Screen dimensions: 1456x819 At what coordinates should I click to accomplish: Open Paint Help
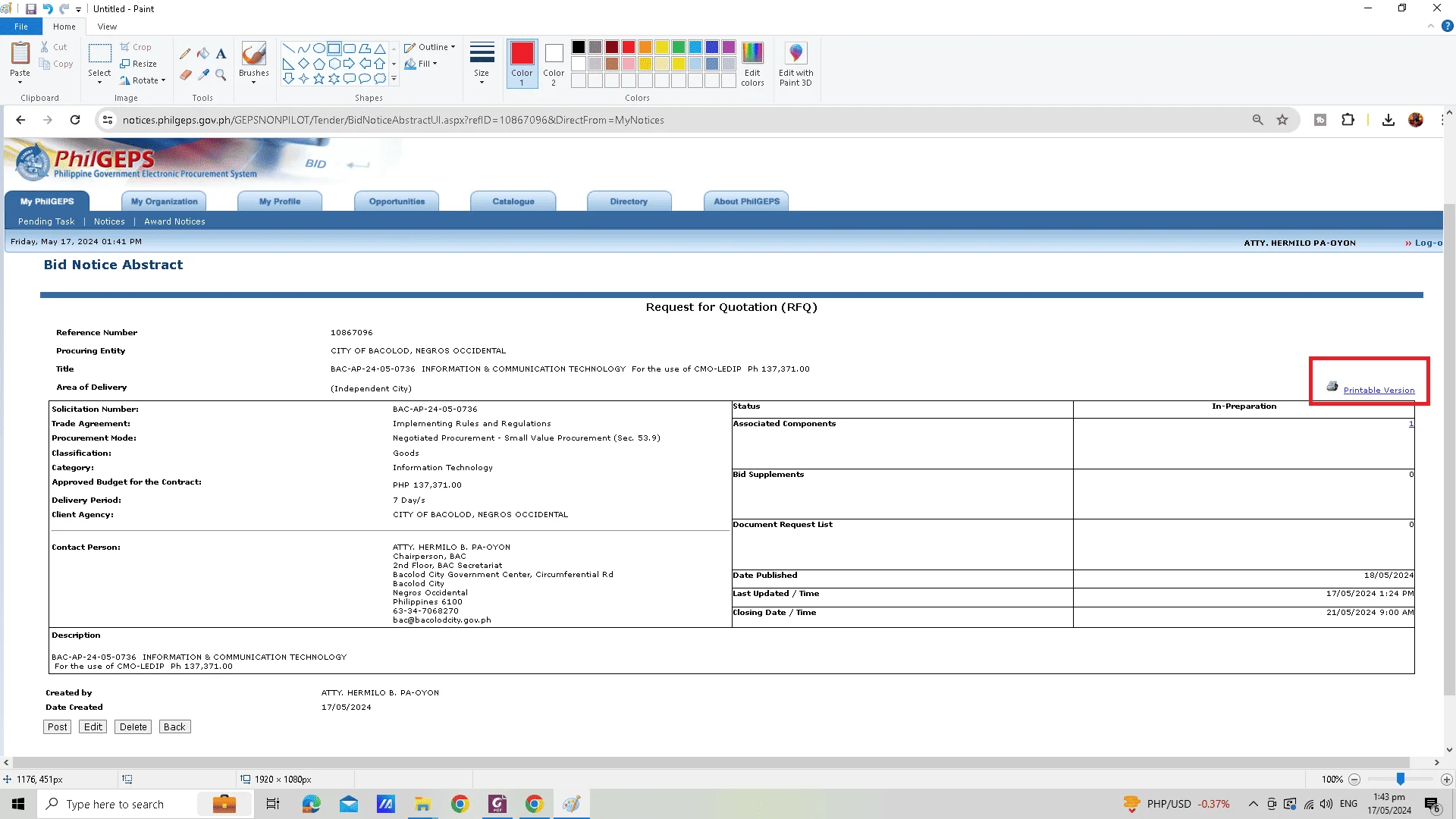[1447, 27]
